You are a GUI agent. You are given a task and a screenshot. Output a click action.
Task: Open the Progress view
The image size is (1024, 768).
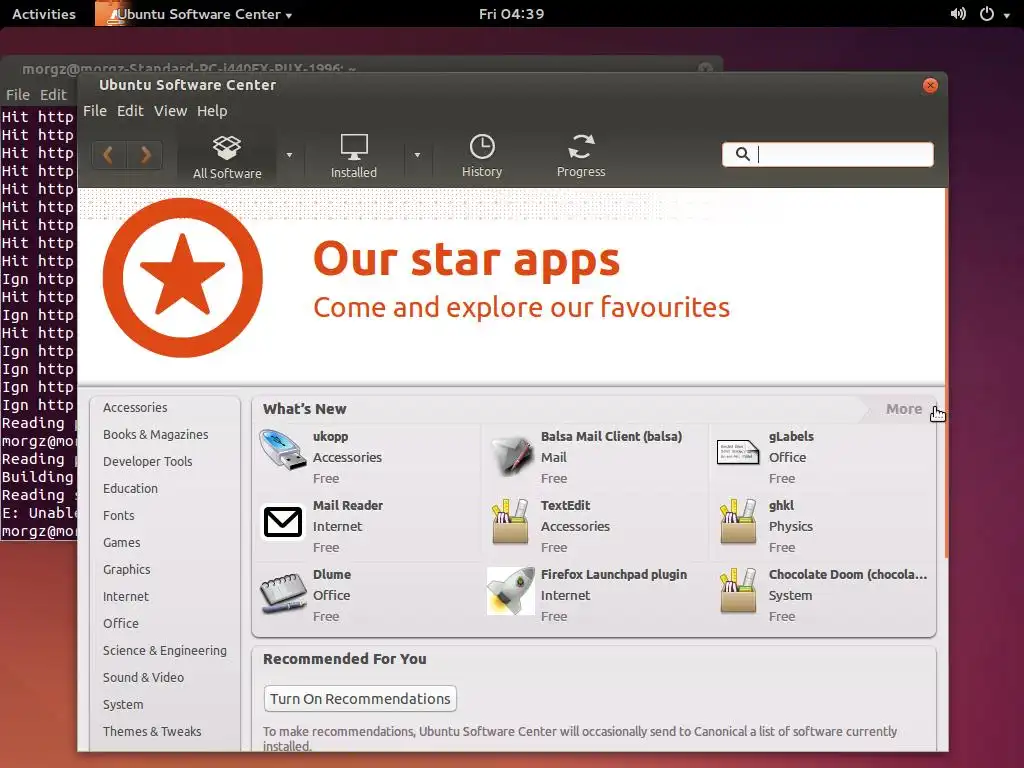(581, 157)
